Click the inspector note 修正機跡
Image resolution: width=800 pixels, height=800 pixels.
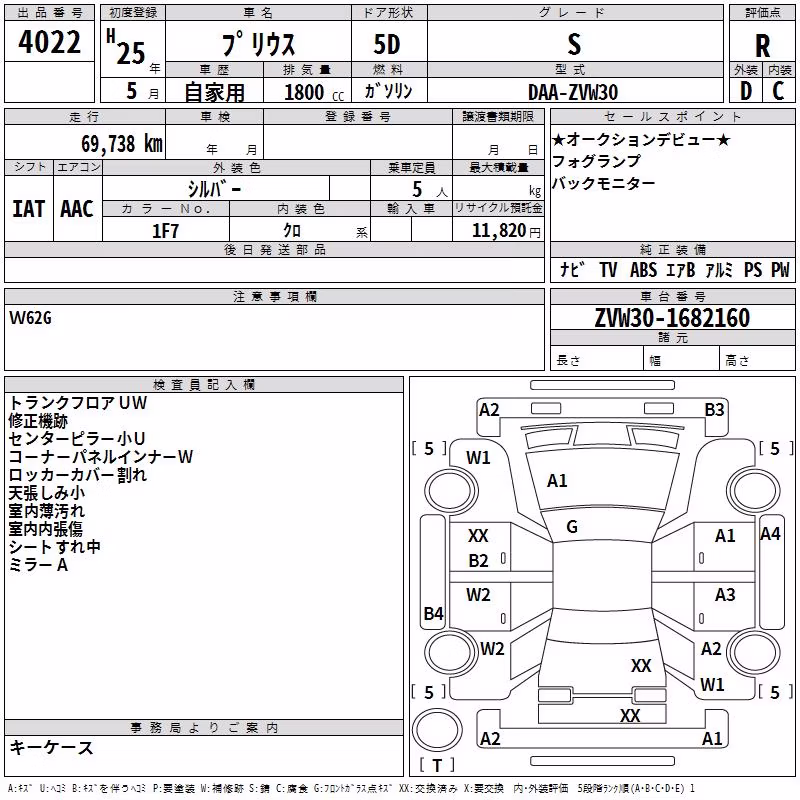click(x=38, y=421)
